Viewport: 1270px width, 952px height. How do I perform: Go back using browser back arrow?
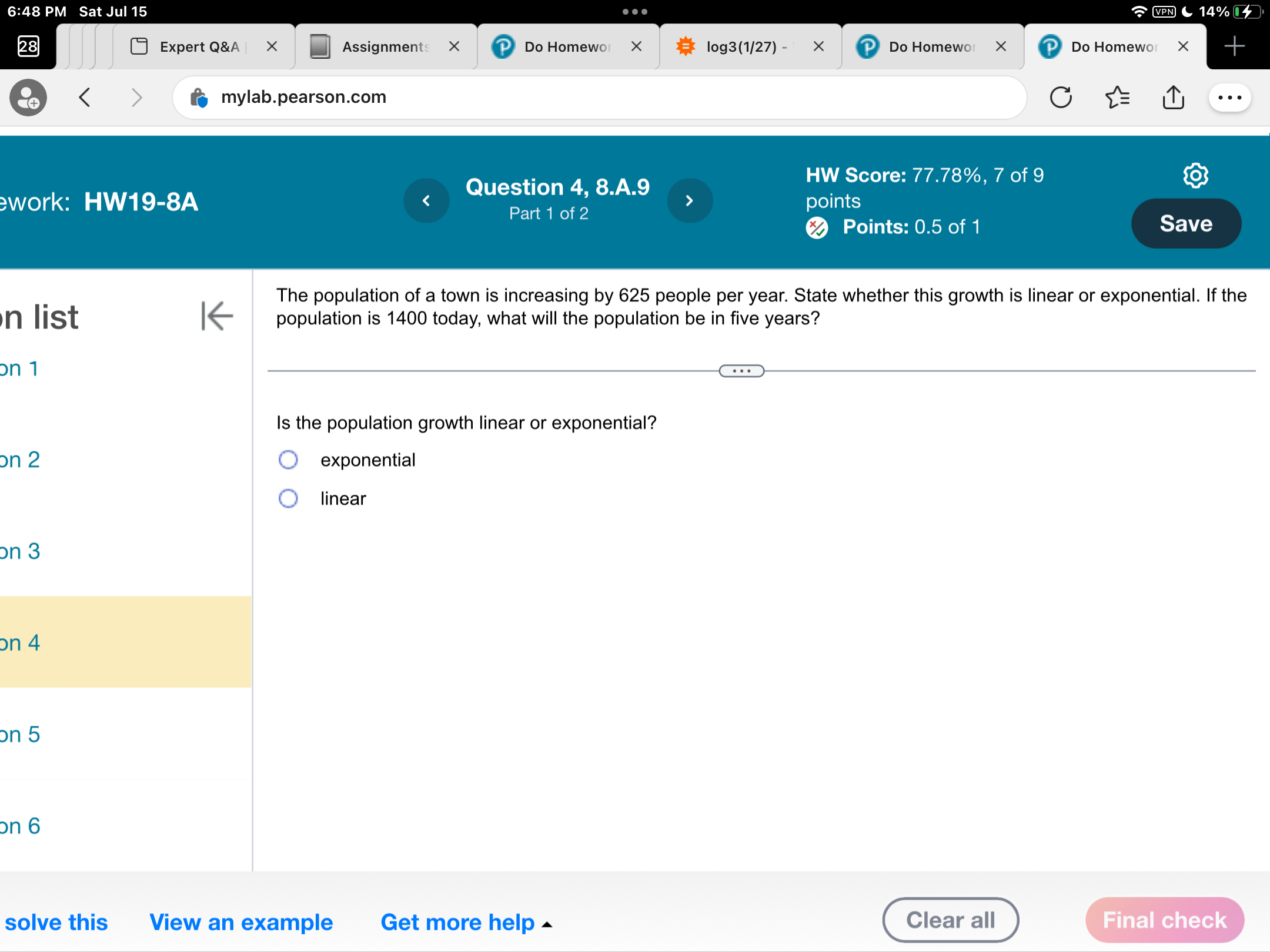[x=85, y=98]
